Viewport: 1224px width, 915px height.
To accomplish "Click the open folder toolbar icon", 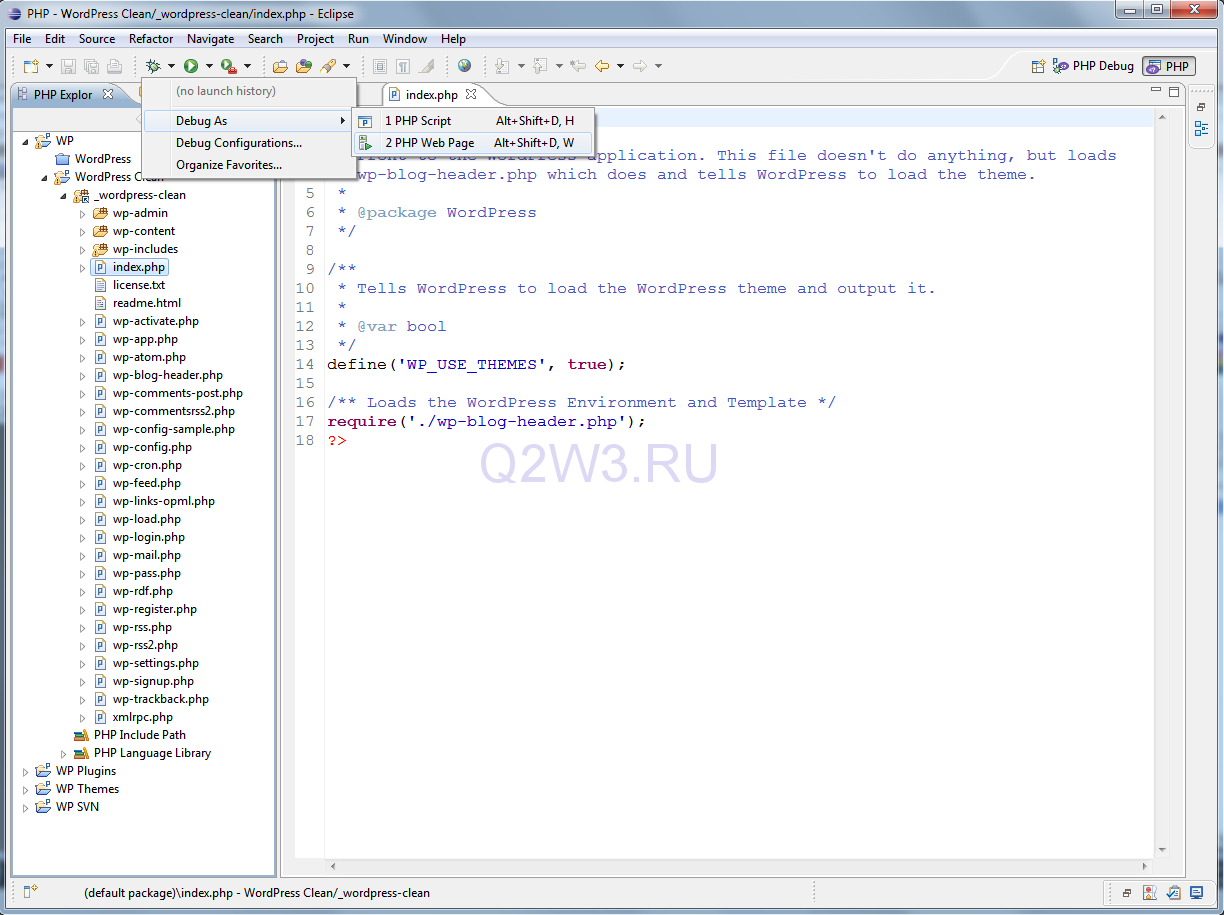I will 280,66.
